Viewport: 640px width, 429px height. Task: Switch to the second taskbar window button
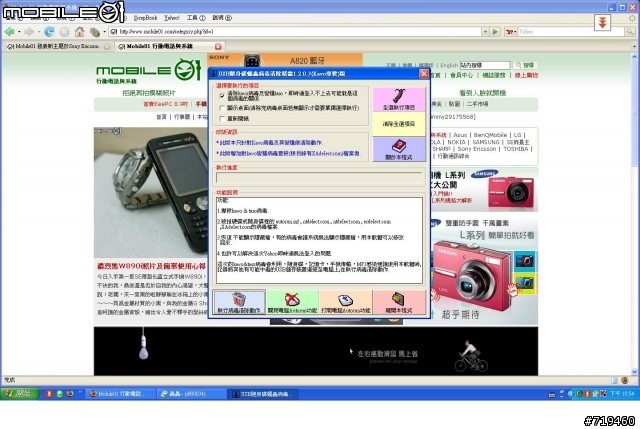tap(191, 394)
